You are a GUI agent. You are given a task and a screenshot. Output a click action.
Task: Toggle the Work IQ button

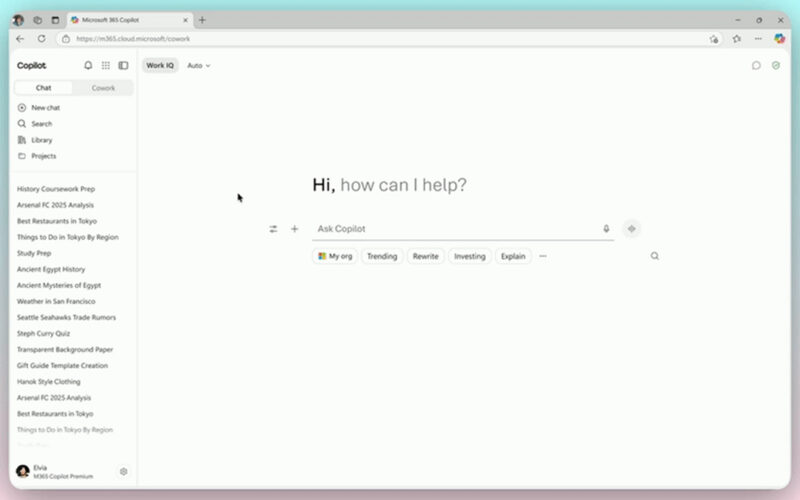(x=160, y=65)
